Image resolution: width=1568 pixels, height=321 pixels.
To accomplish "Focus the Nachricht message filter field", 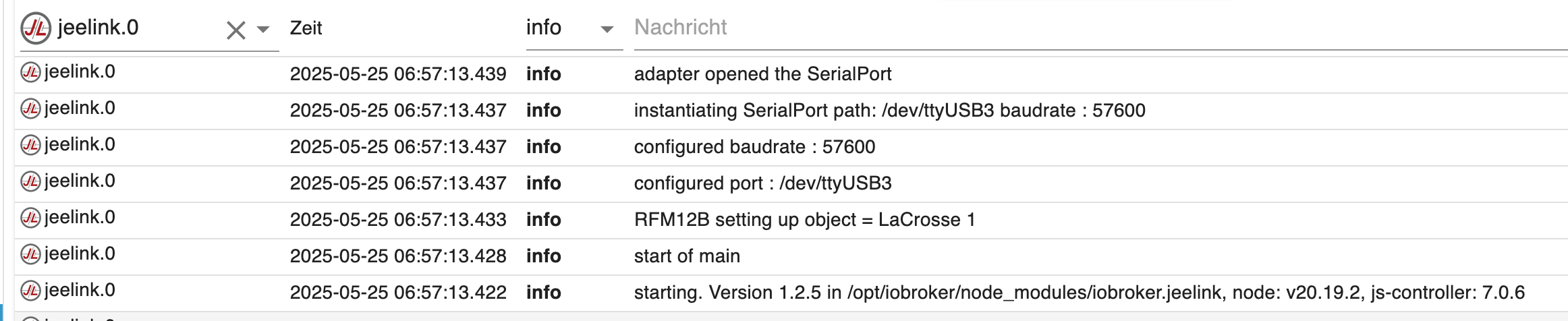I will pyautogui.click(x=1080, y=28).
